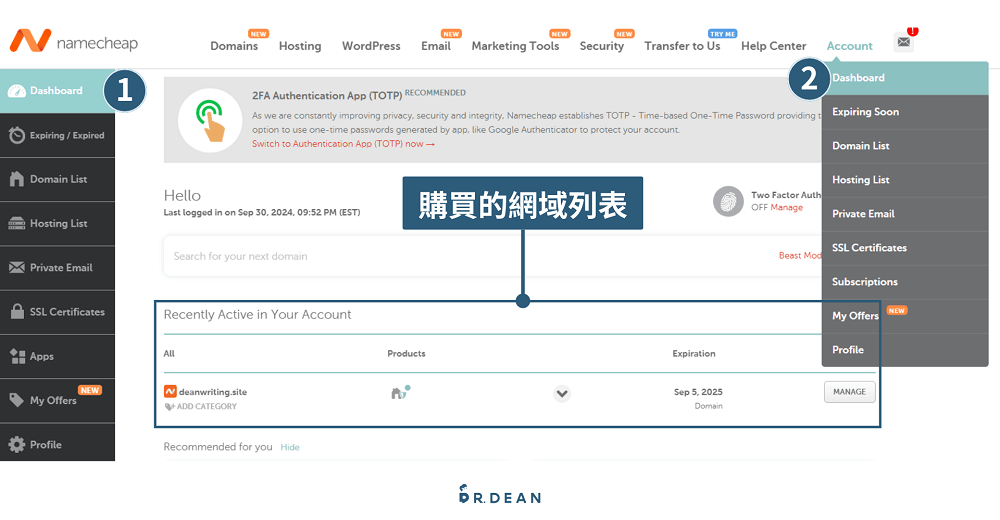Click the Profile gear icon in sidebar
This screenshot has height=520, width=1000.
(x=17, y=445)
